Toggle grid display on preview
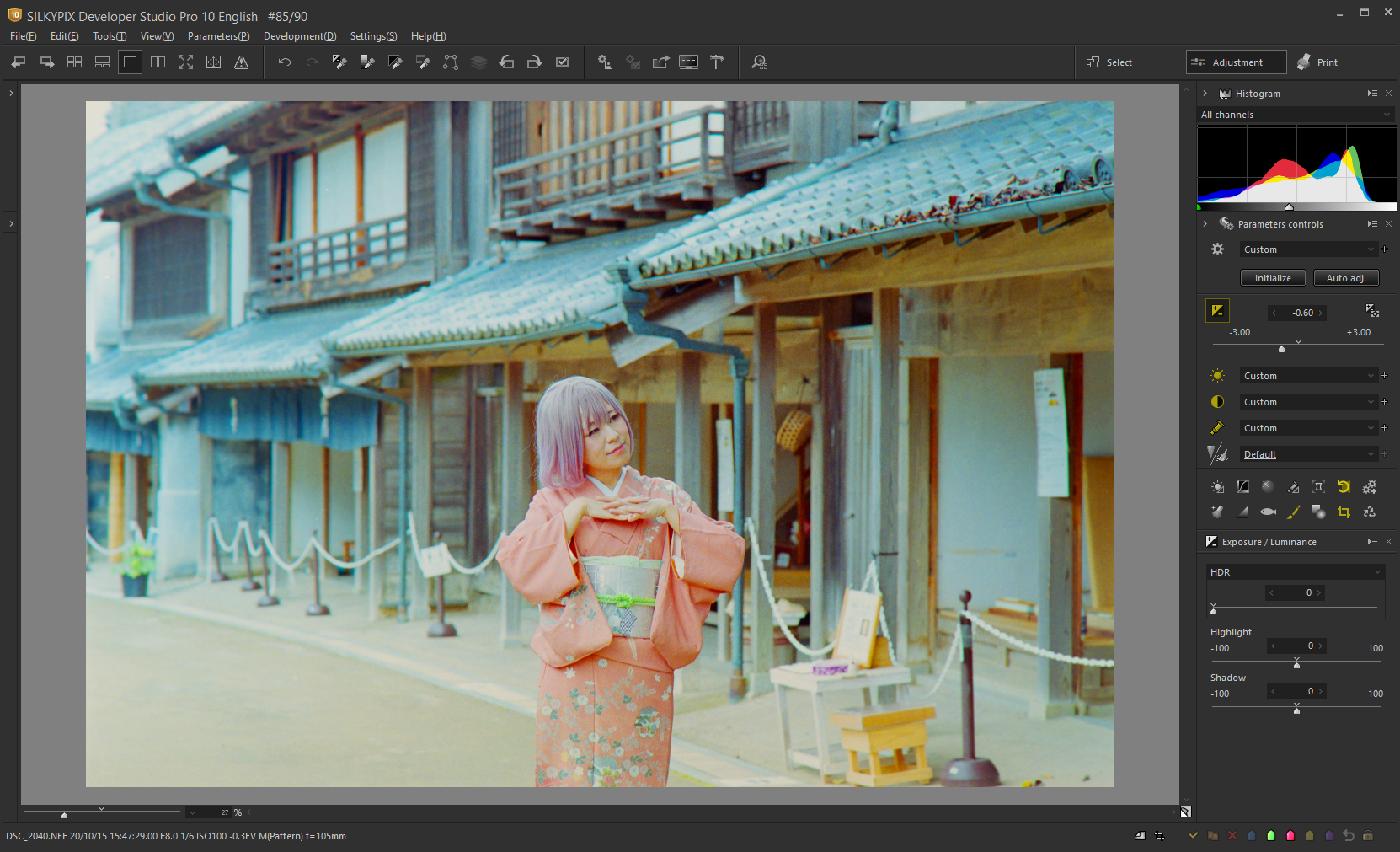The height and width of the screenshot is (852, 1400). (214, 62)
